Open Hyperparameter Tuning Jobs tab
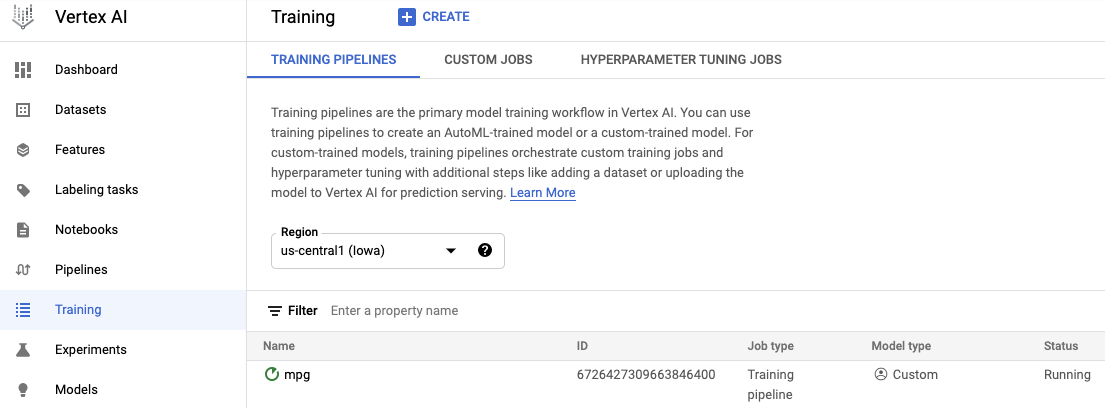 point(681,60)
